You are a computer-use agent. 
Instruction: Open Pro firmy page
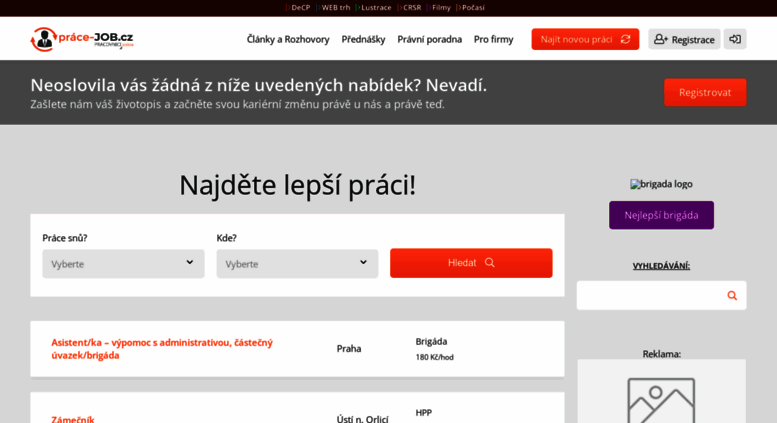point(494,39)
